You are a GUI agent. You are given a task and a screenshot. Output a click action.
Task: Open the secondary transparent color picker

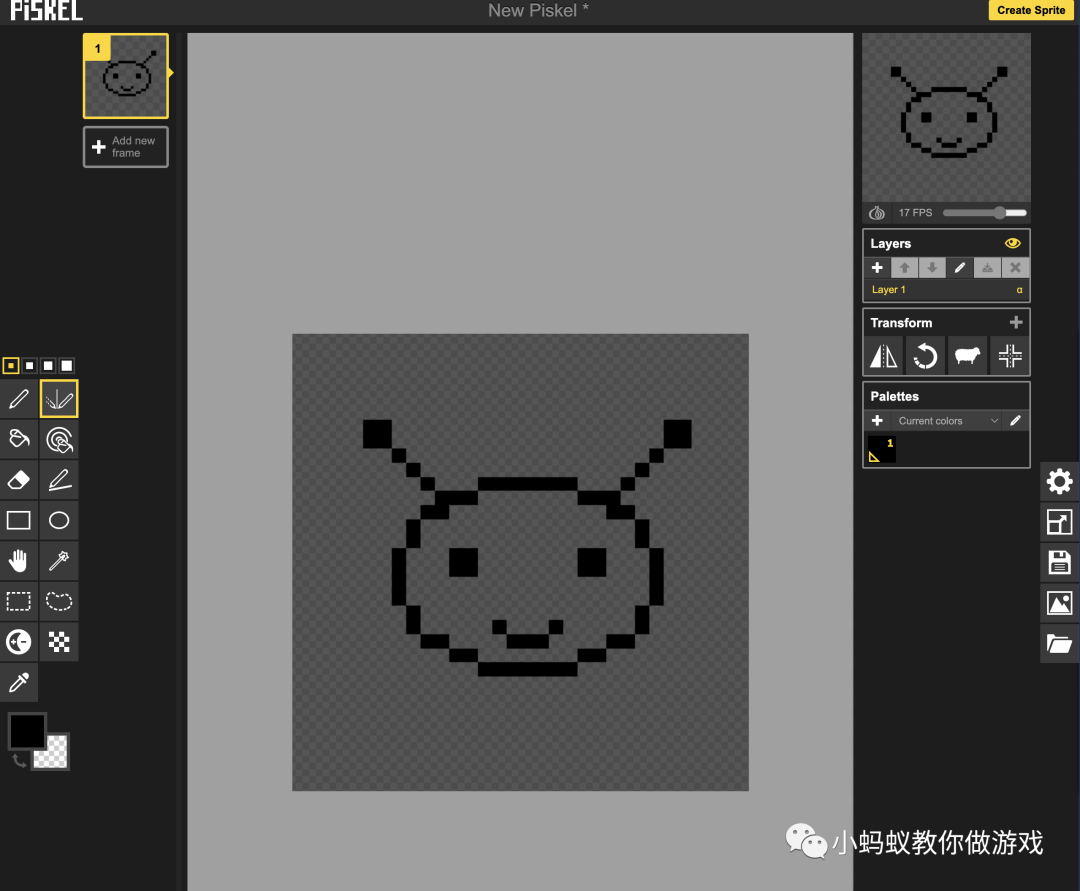(x=55, y=755)
